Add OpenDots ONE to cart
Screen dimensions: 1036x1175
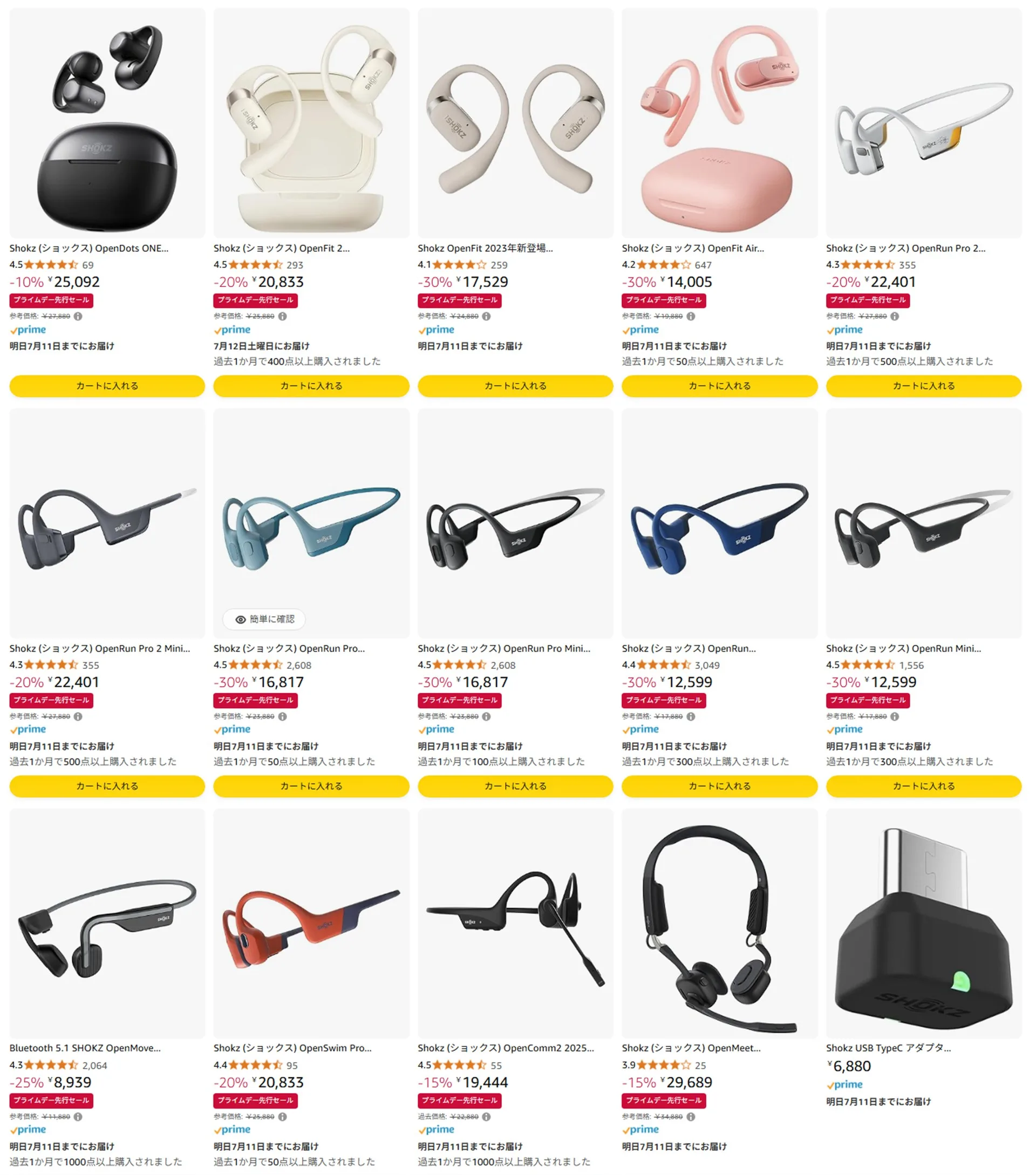107,386
